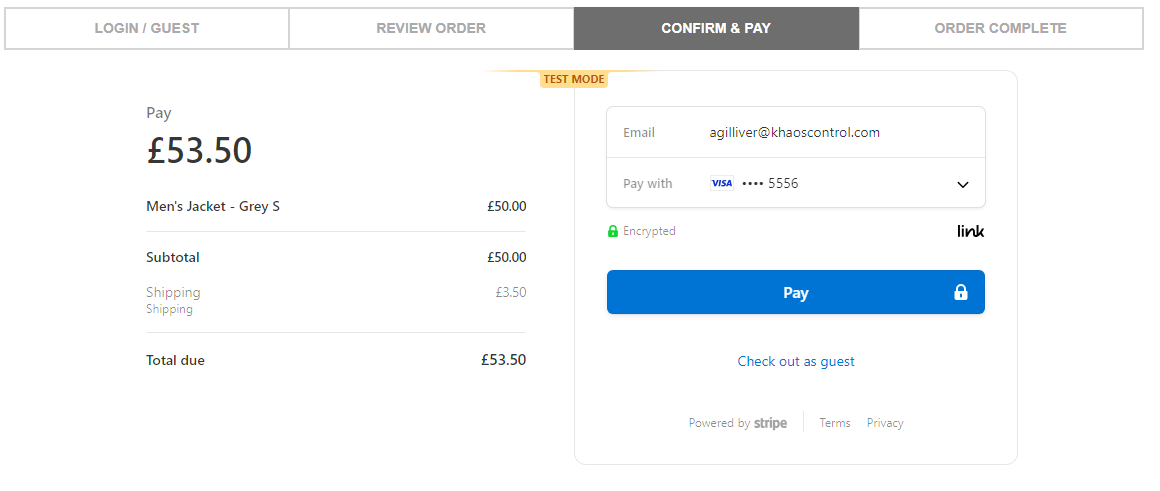Click the lock icon on Pay button
The height and width of the screenshot is (491, 1160).
[x=960, y=292]
